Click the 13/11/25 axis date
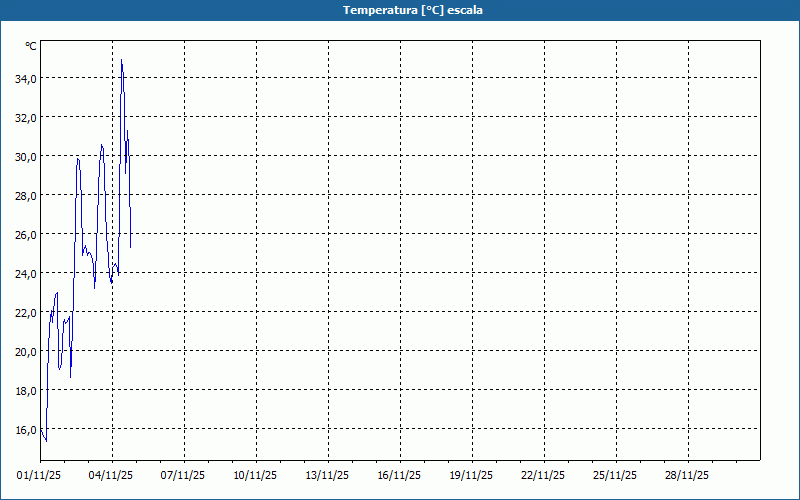Image resolution: width=800 pixels, height=500 pixels. tap(328, 475)
